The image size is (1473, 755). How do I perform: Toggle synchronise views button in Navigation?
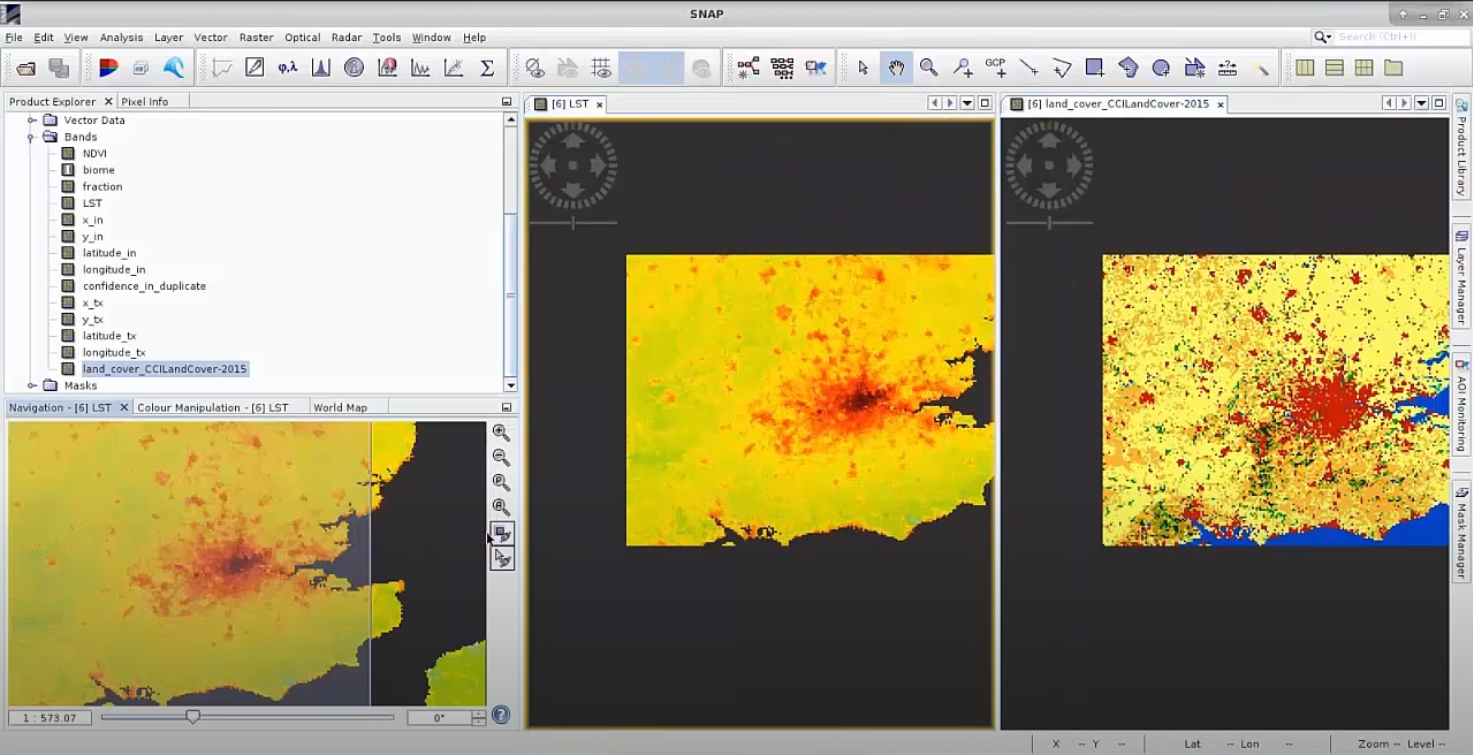click(501, 533)
